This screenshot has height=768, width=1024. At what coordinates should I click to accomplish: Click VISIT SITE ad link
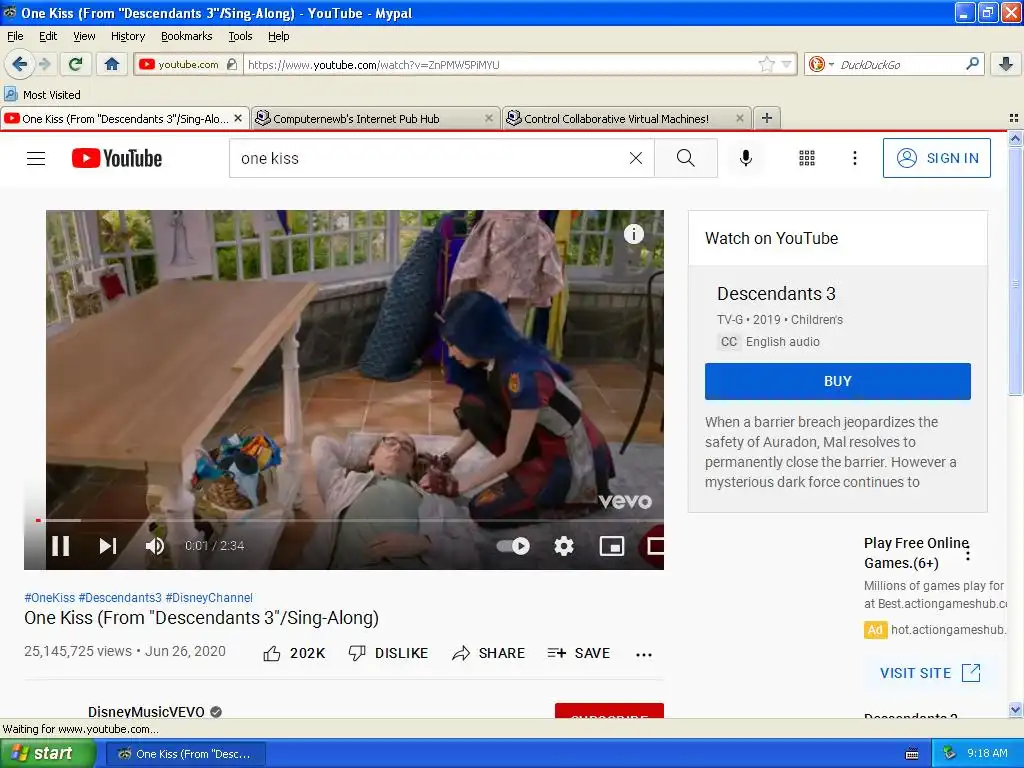[930, 673]
